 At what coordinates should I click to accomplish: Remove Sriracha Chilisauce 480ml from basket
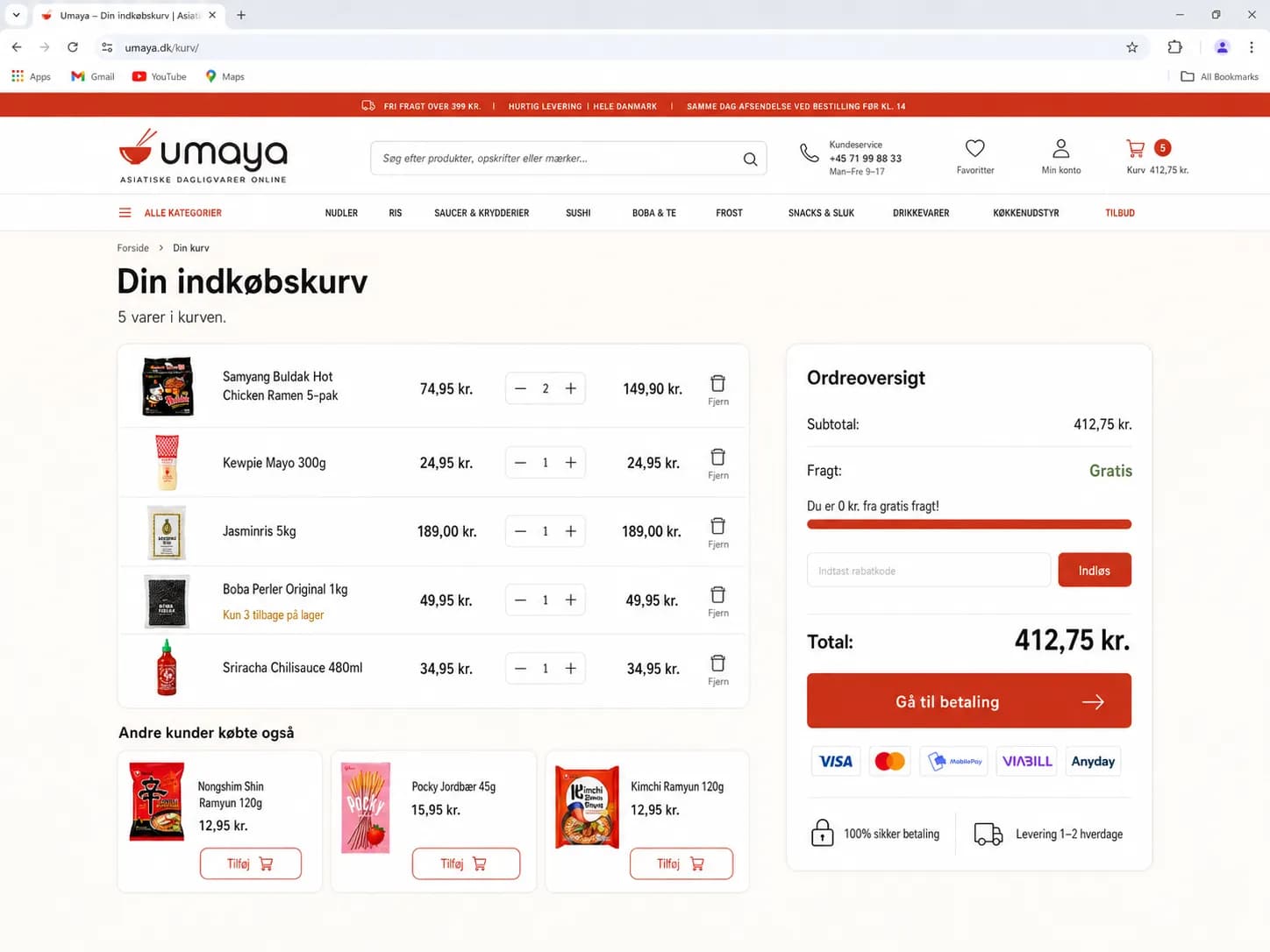pyautogui.click(x=717, y=669)
